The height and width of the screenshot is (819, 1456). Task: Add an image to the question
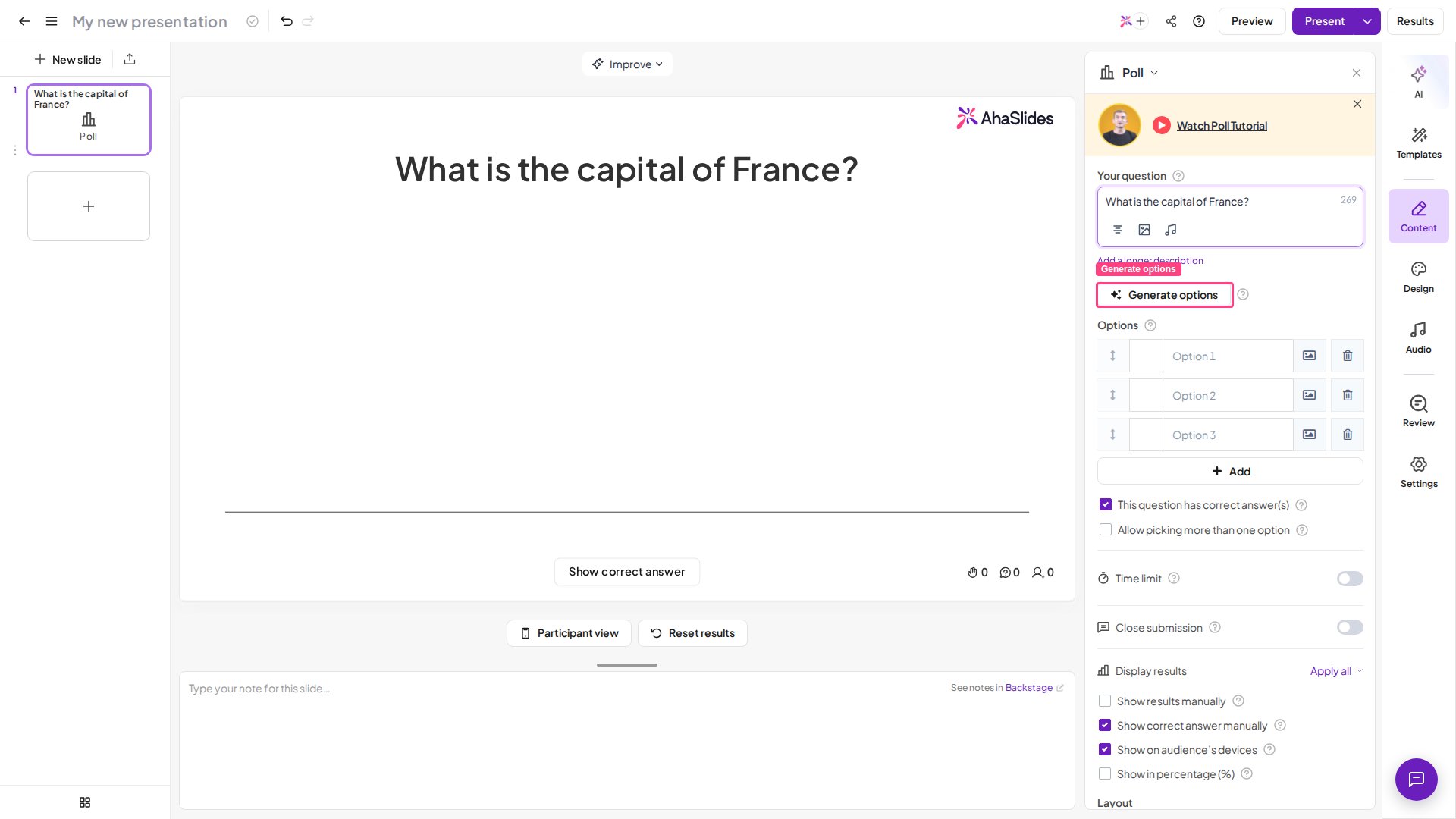1144,230
